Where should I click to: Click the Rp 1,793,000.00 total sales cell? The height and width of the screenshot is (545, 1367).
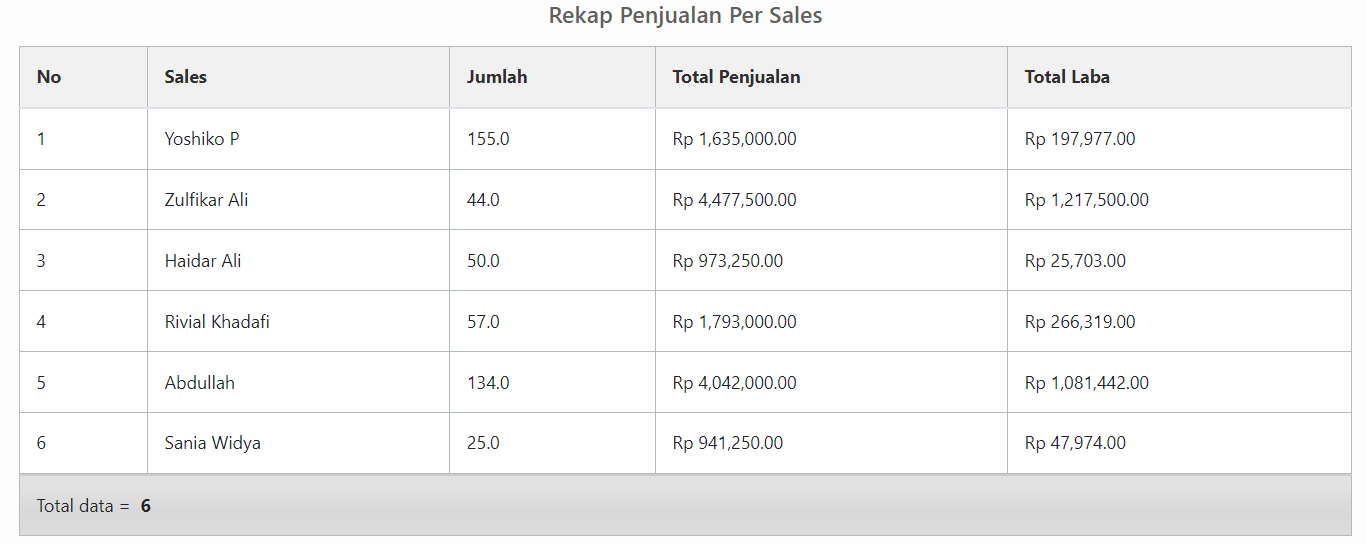pyautogui.click(x=734, y=322)
